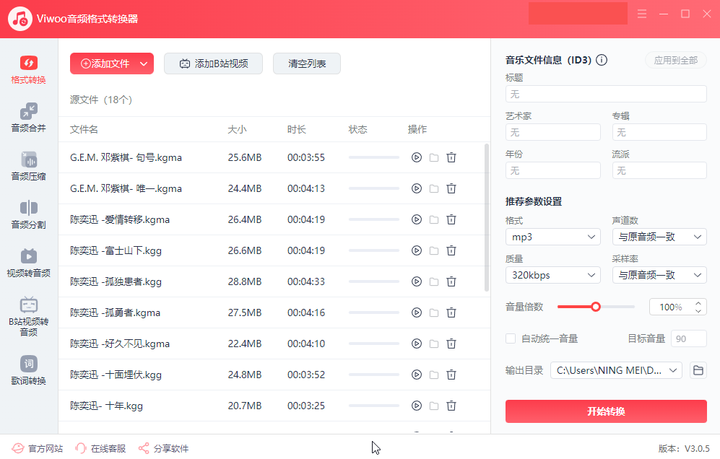This screenshot has height=459, width=720.
Task: Delete 富士山下.kgg row
Action: (x=451, y=251)
